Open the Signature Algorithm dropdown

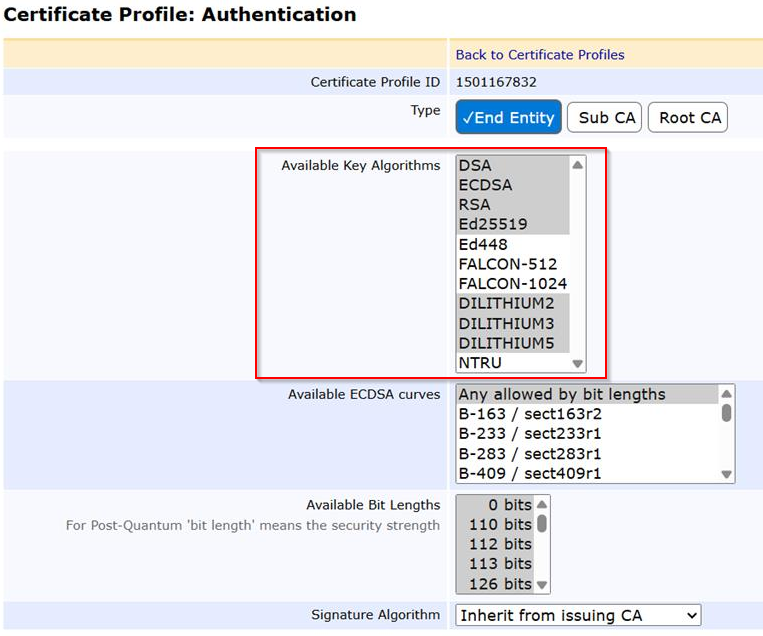pyautogui.click(x=578, y=615)
